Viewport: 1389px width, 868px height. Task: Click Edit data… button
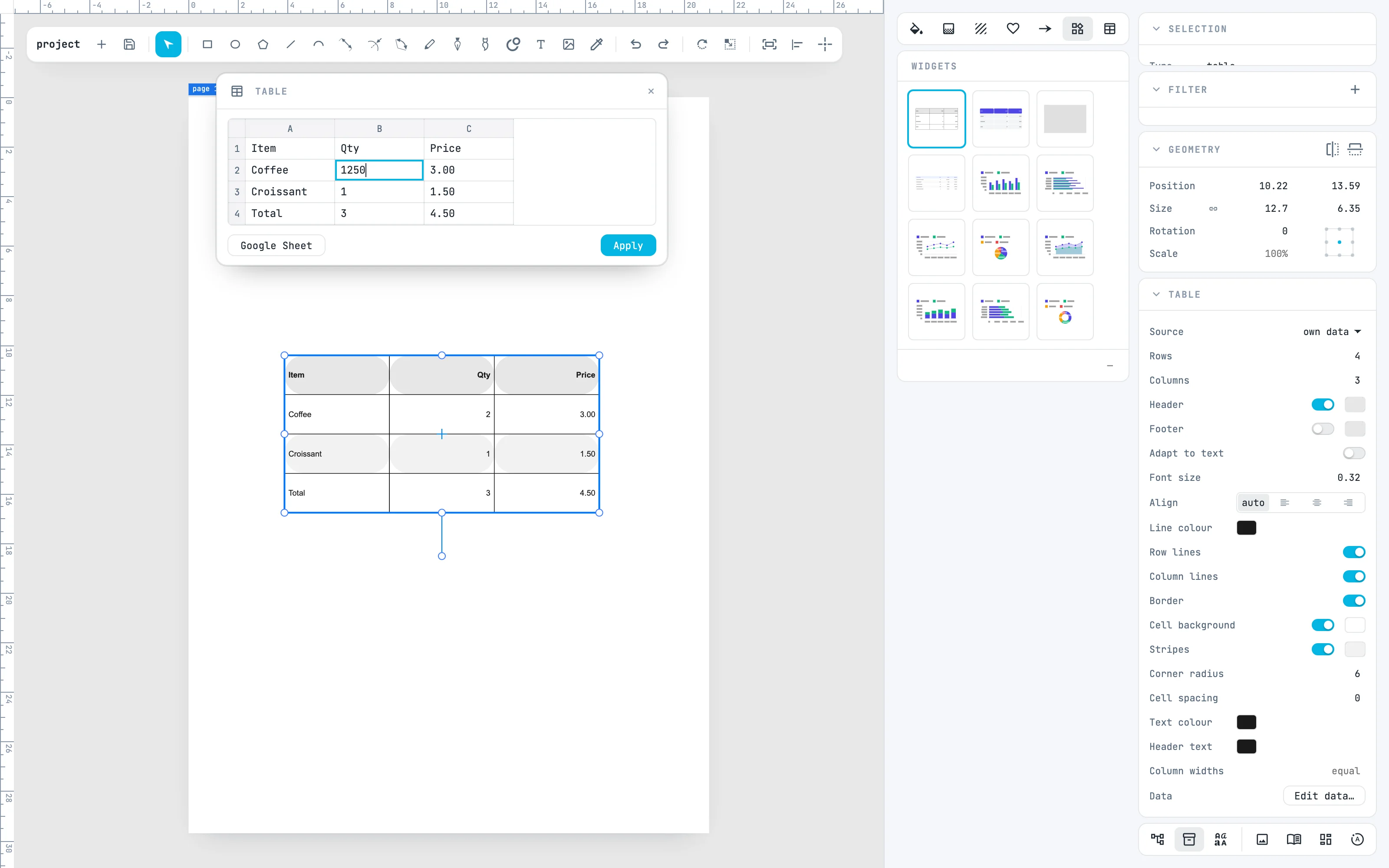point(1323,796)
